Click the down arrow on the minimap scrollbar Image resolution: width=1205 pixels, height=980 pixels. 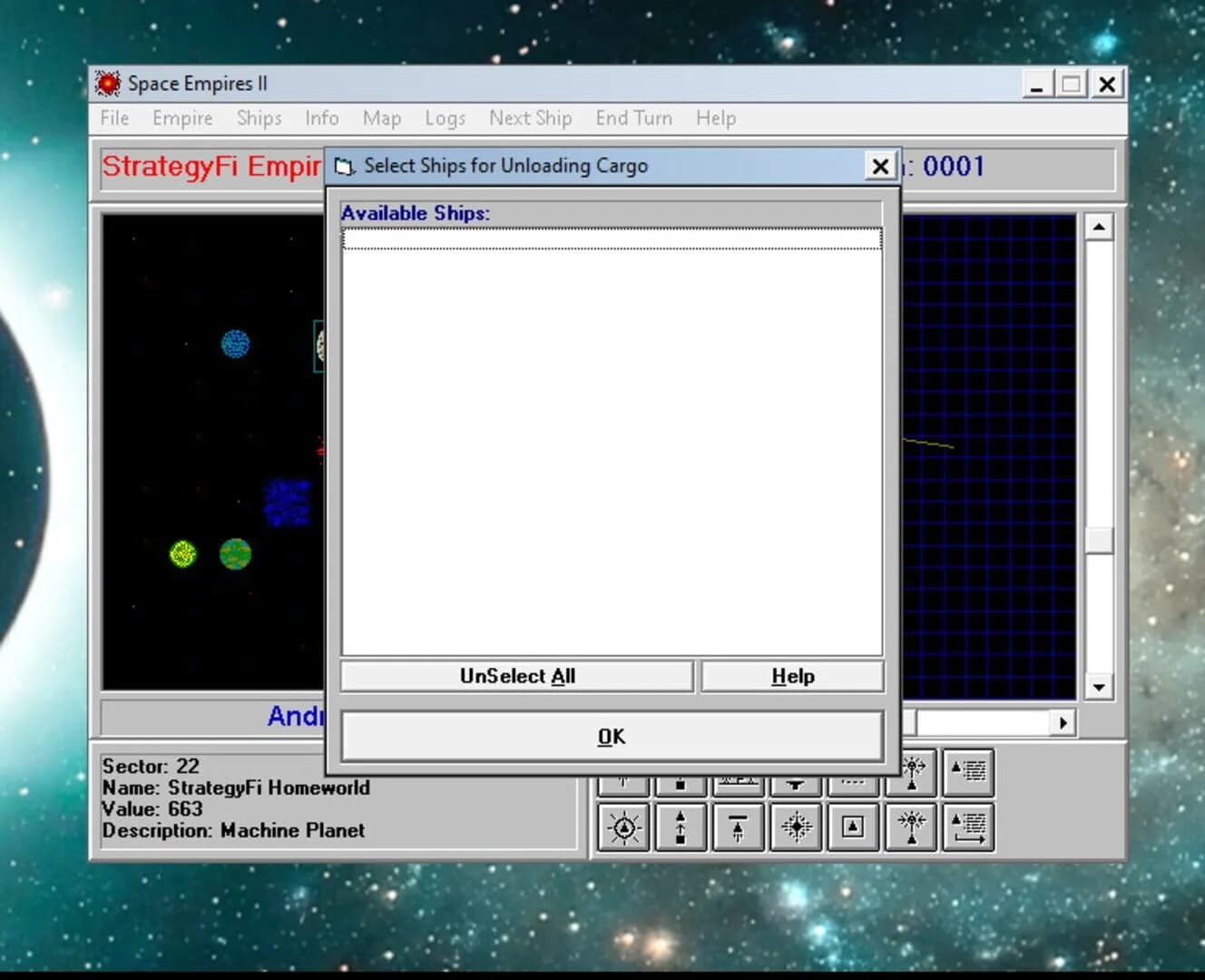pyautogui.click(x=1099, y=686)
